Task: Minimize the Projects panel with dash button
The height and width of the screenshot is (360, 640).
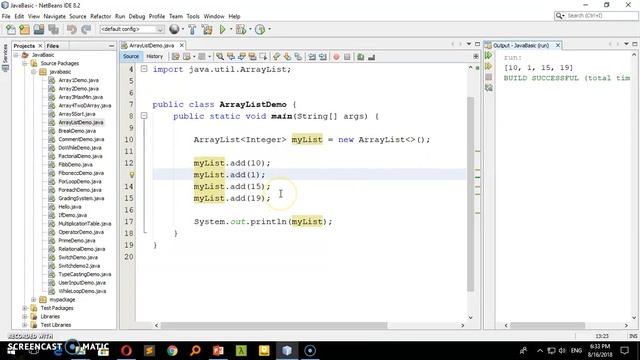Action: tap(111, 46)
